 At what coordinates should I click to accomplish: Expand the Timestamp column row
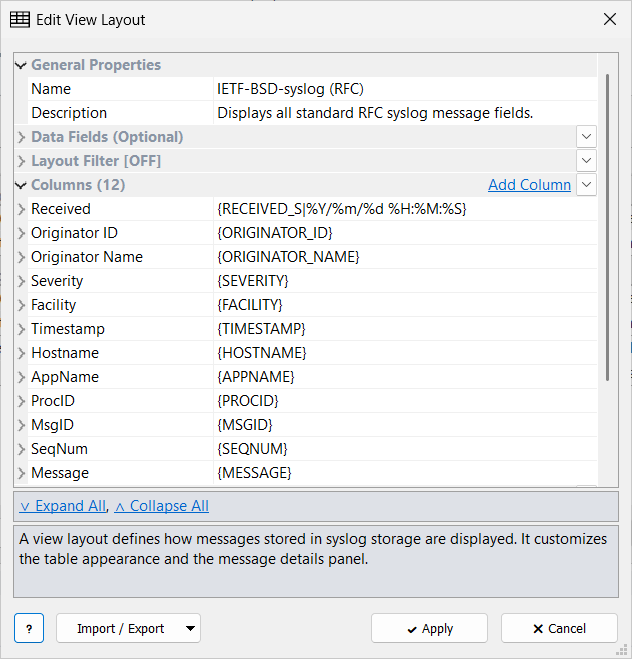[x=21, y=329]
